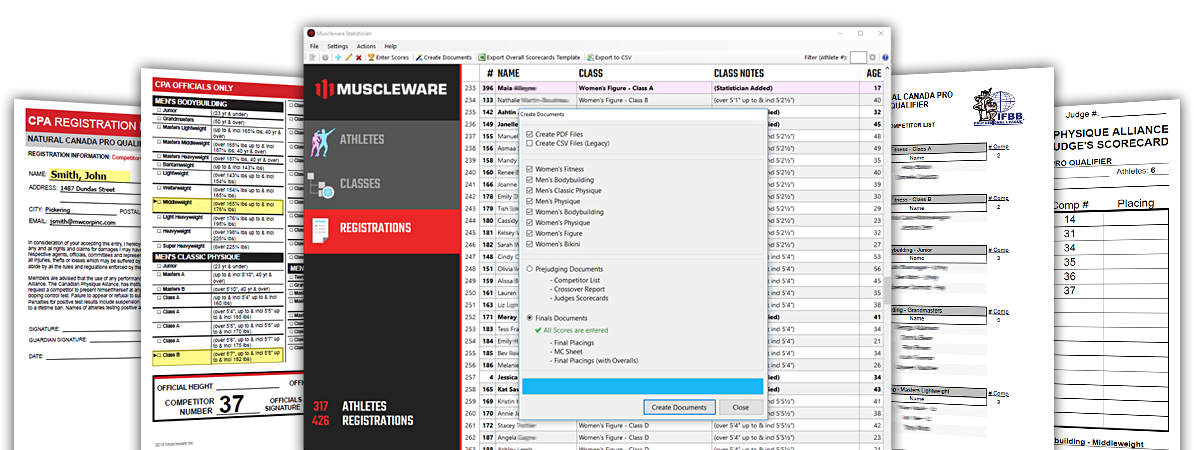Click the Enter Scores trophy icon
This screenshot has height=450, width=1194.
tap(372, 58)
